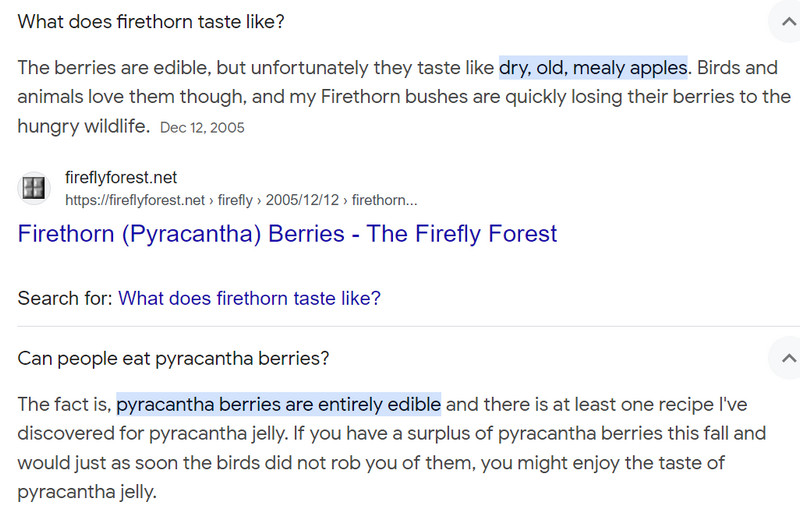Open the Firethorn (Pyracantha) Berries title link

[287, 234]
